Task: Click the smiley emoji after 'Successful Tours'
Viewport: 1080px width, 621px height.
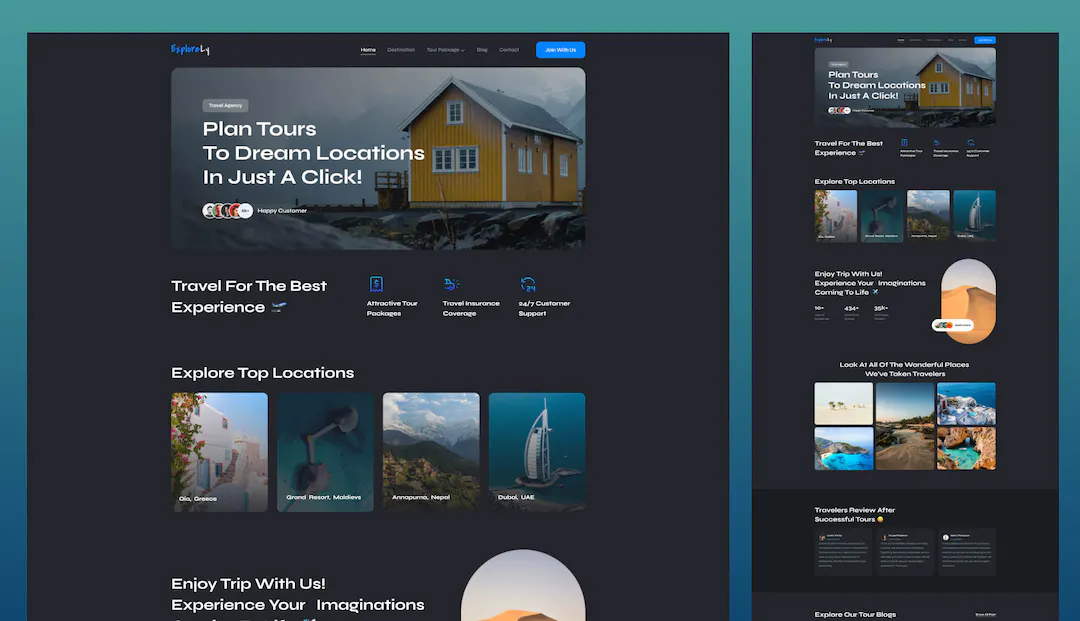Action: click(x=880, y=520)
